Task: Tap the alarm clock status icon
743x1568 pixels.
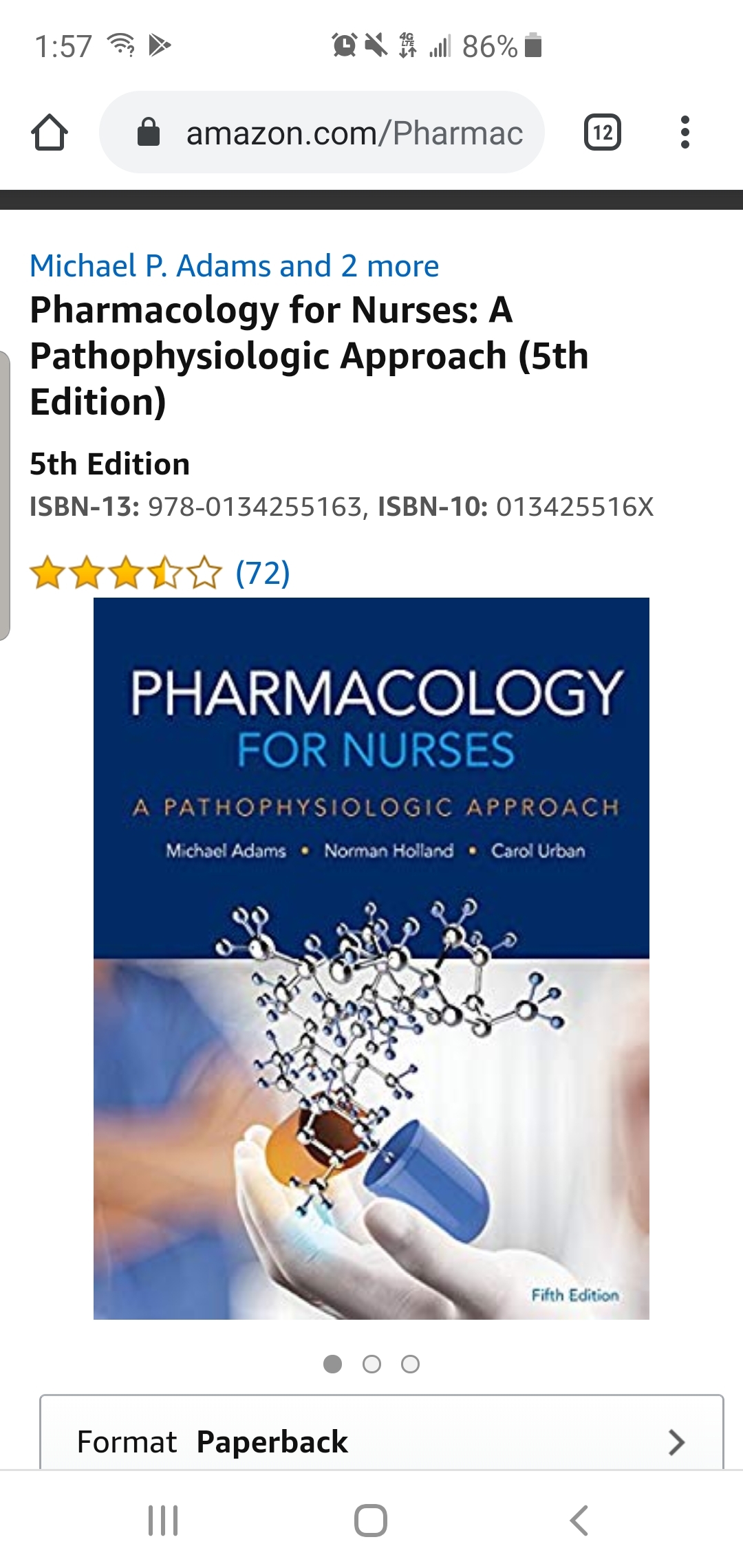Action: (x=344, y=45)
